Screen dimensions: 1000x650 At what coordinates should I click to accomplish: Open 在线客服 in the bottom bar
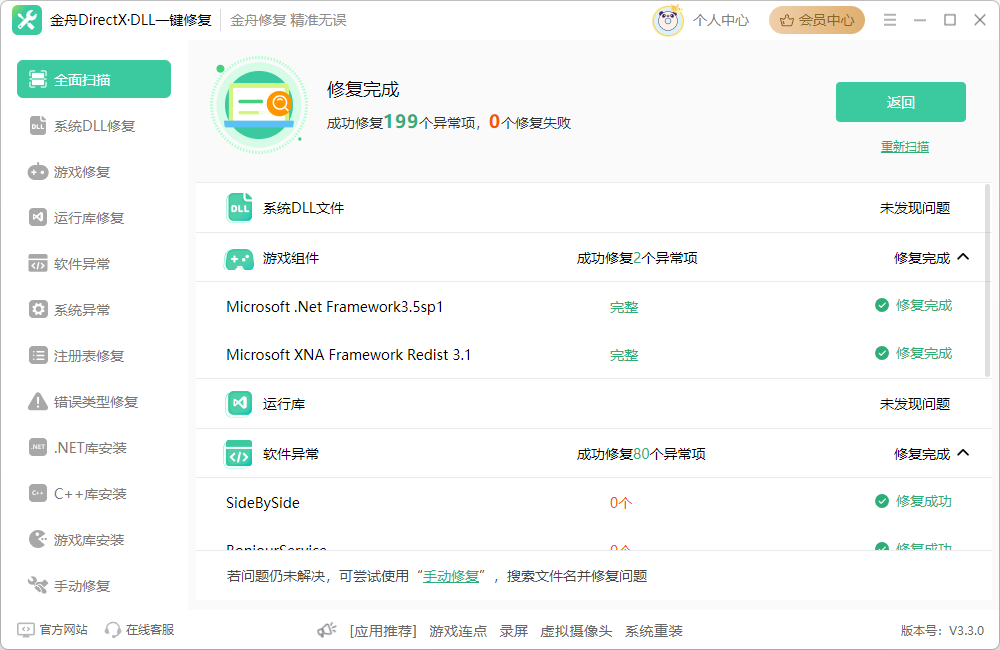[140, 630]
